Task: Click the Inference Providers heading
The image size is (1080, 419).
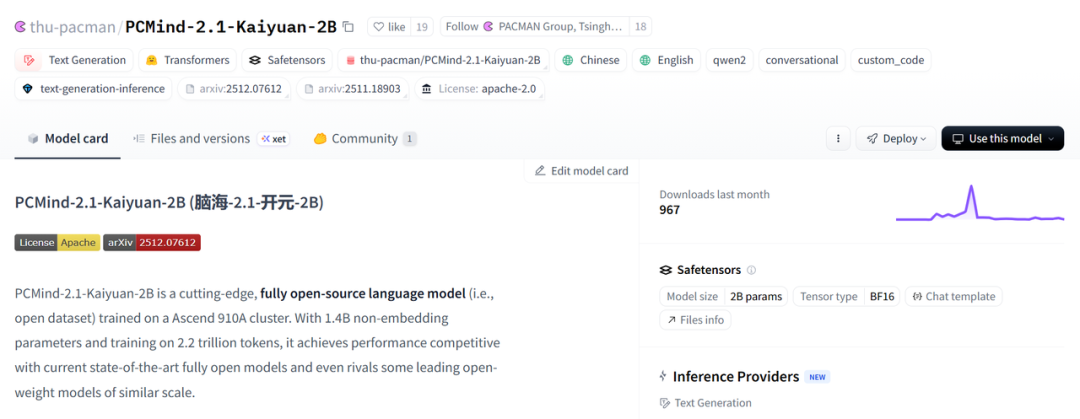Action: tap(736, 377)
